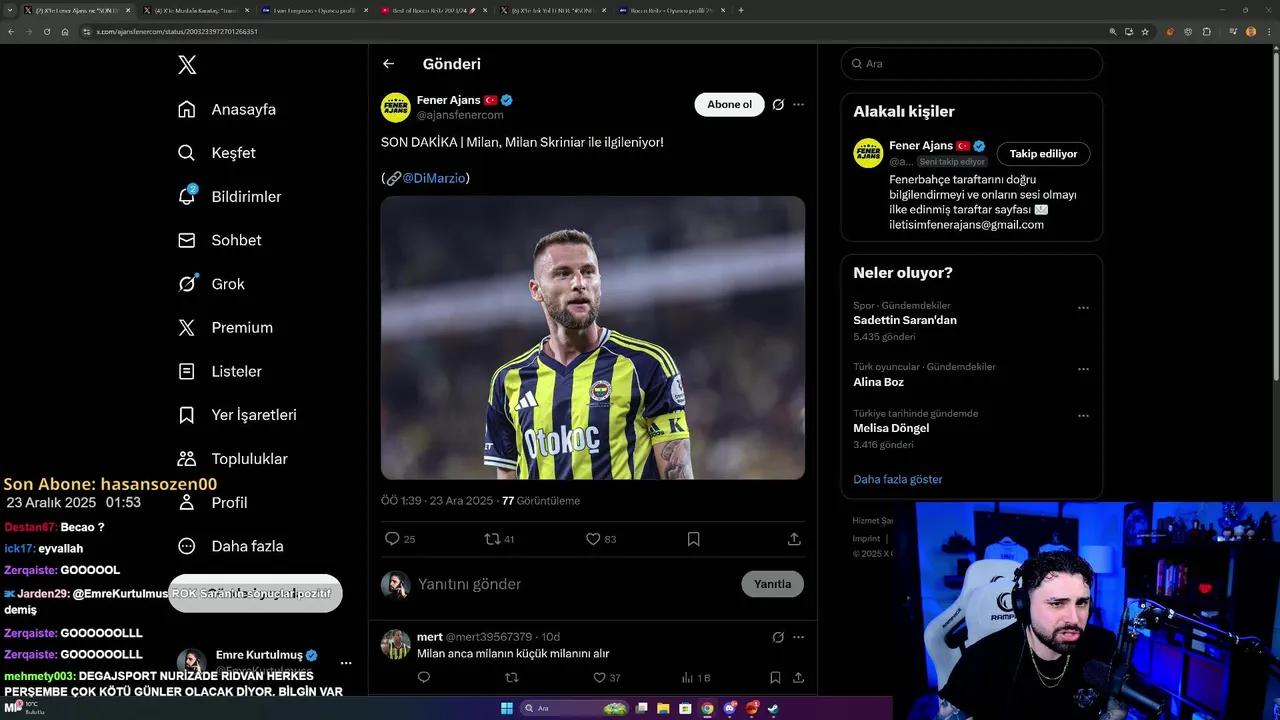Open Premium in the sidebar
1280x720 pixels.
[225, 327]
